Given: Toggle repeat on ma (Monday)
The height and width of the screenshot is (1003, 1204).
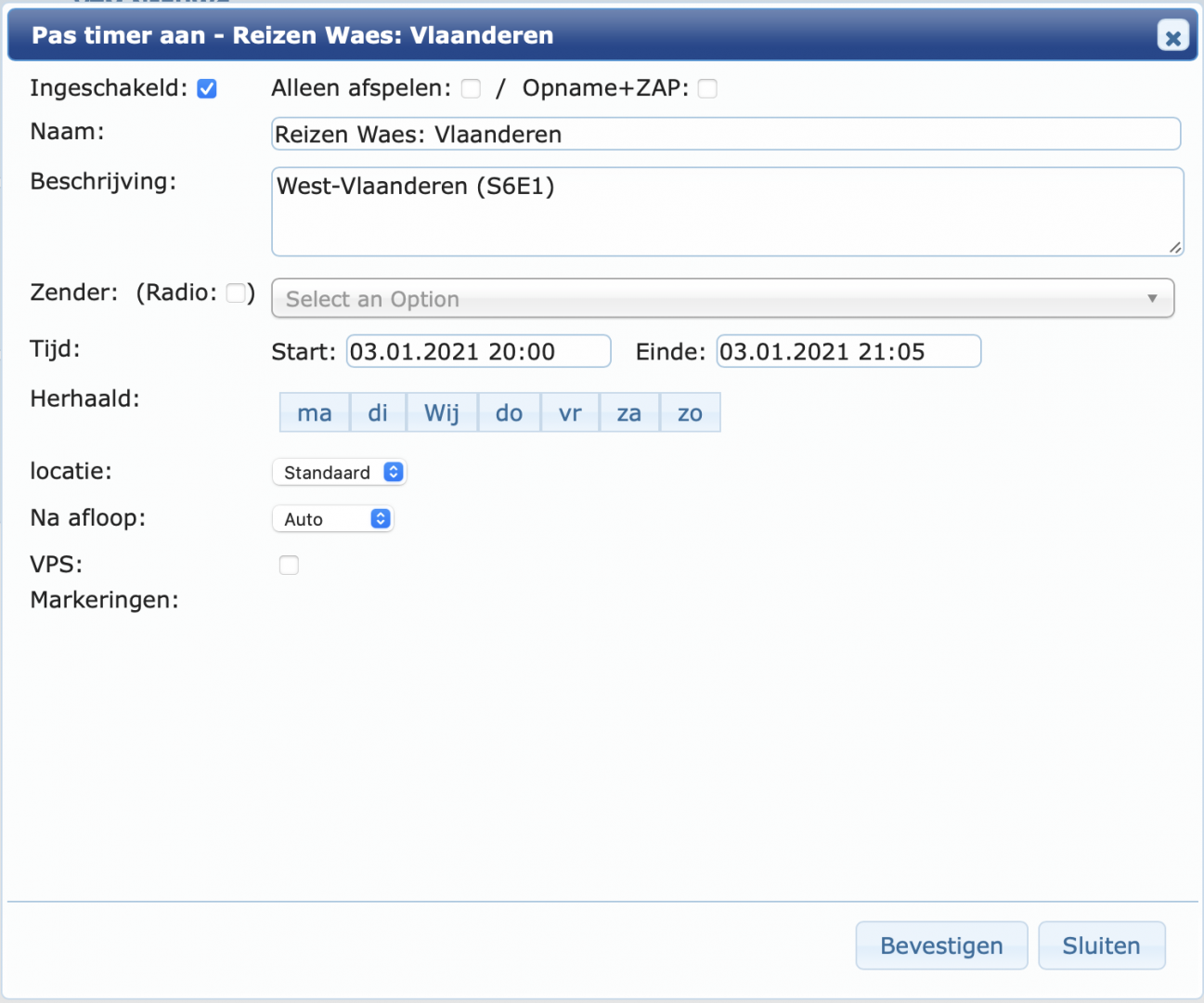Looking at the screenshot, I should [x=315, y=412].
